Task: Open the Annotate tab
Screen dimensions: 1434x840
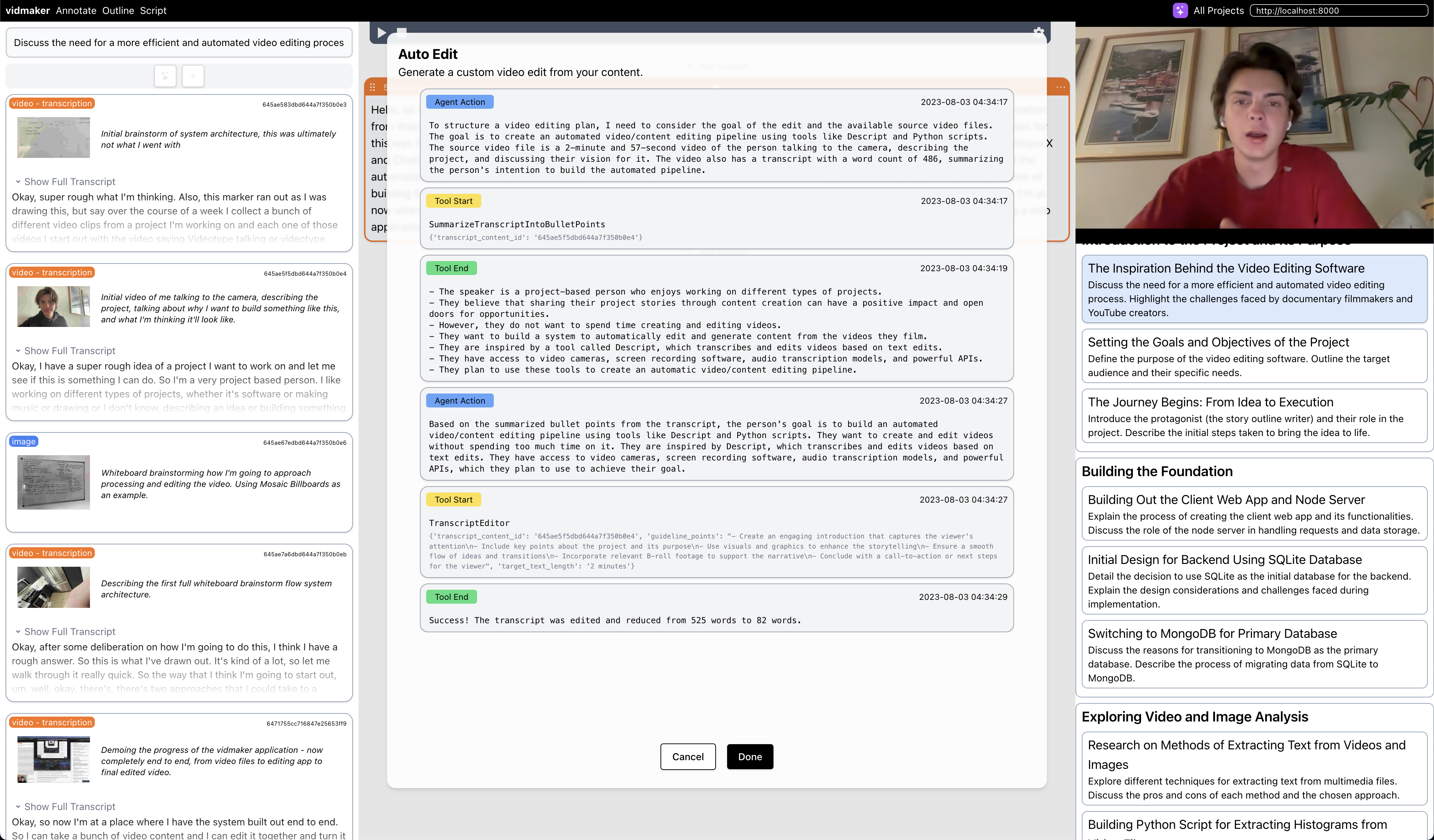Action: pos(76,10)
